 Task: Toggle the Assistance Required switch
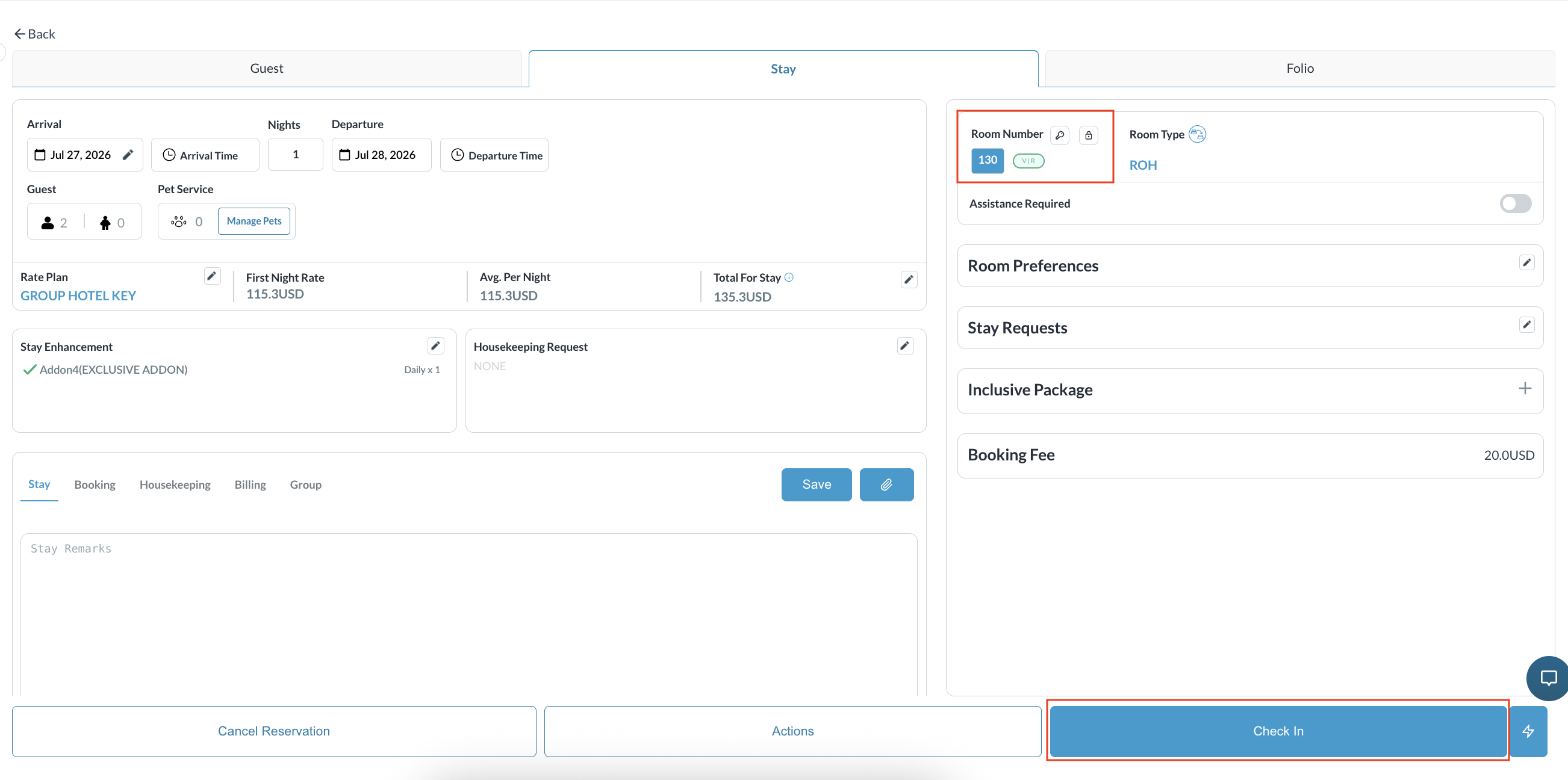(1515, 204)
